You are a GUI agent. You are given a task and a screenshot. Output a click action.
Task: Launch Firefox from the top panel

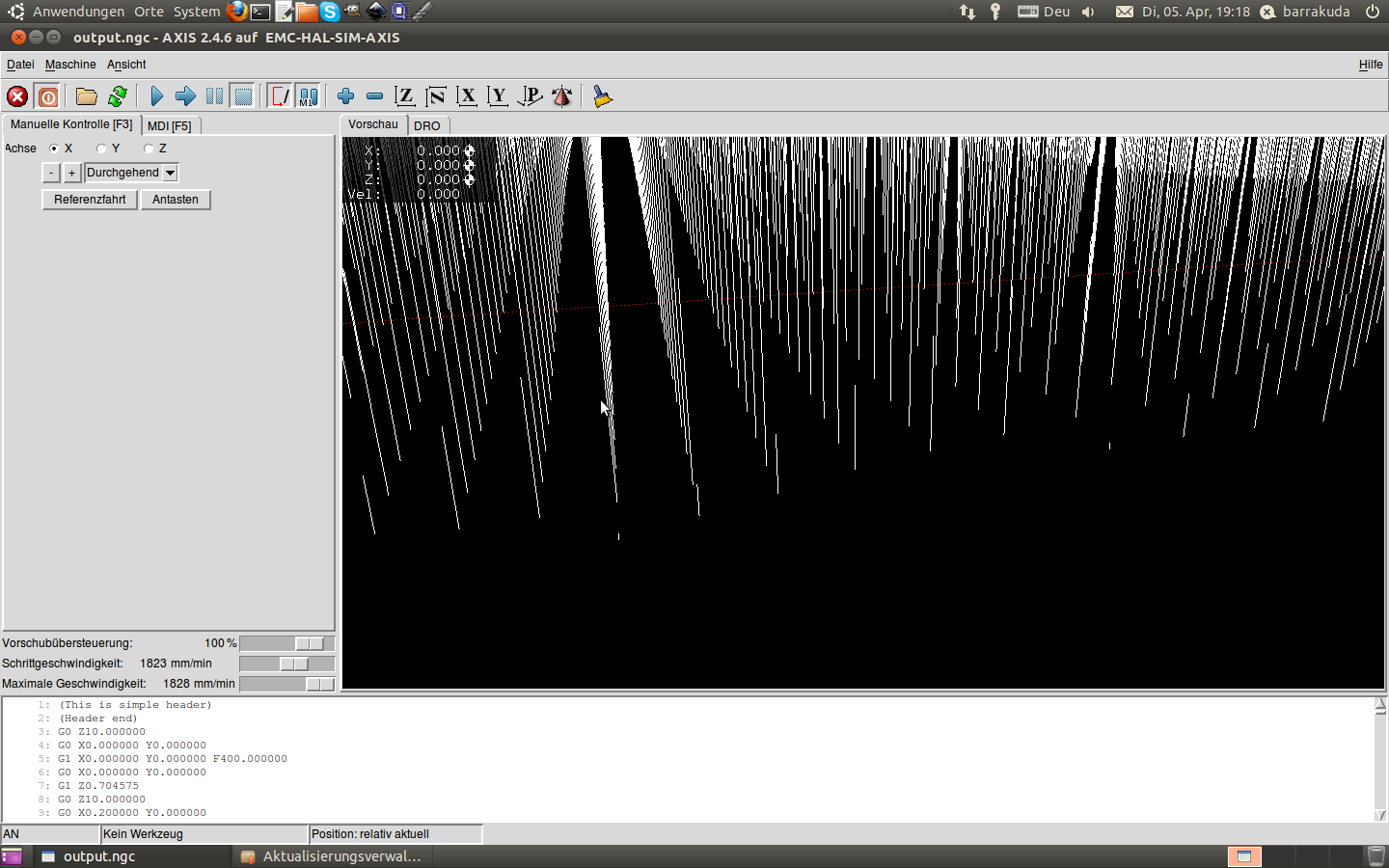tap(237, 12)
